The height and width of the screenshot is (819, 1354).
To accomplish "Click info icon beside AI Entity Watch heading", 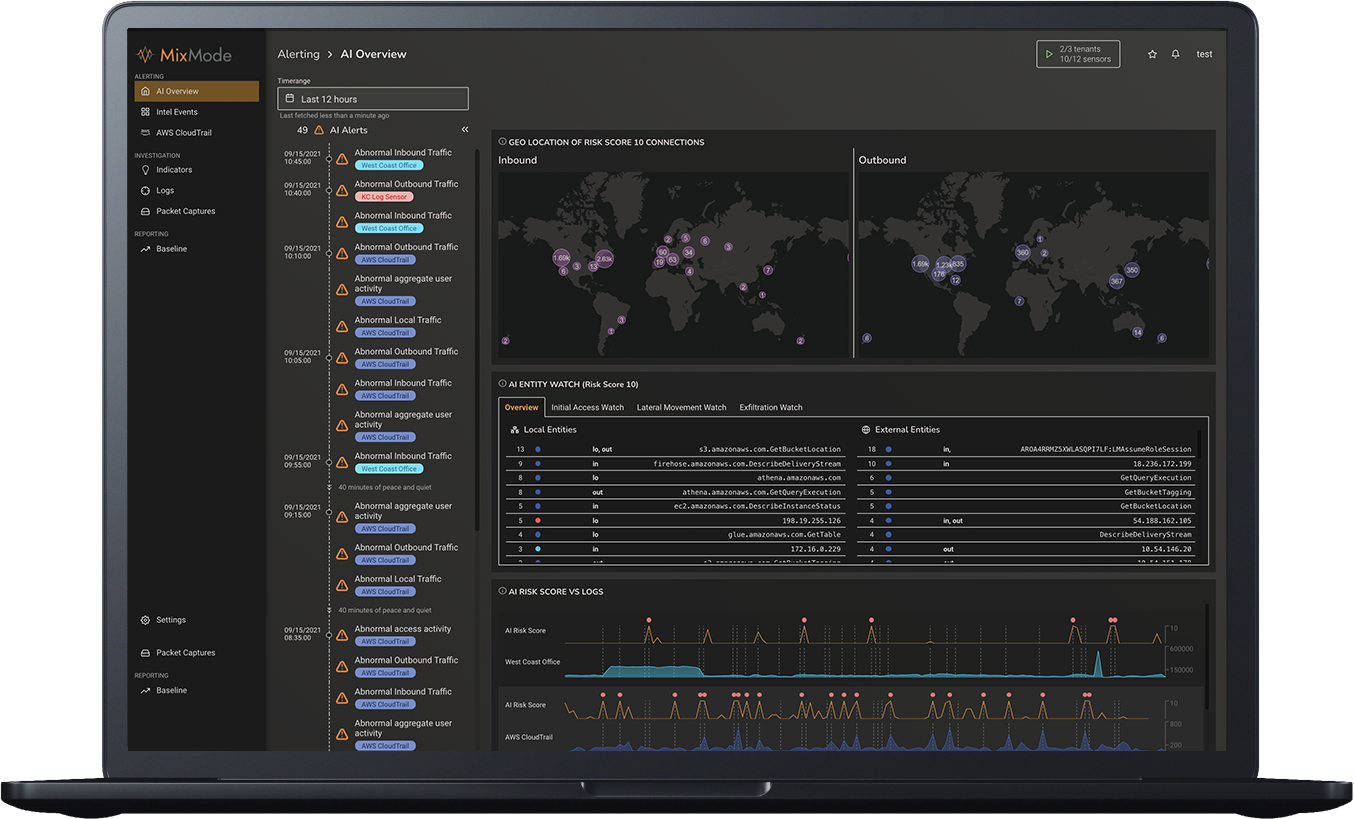I will (502, 384).
